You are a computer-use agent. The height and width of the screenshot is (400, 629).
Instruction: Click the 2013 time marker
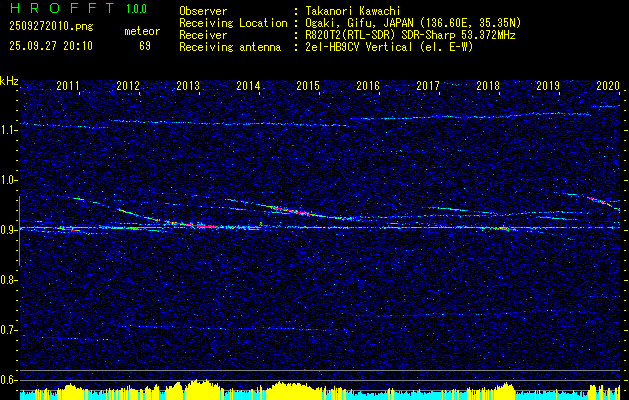click(x=188, y=86)
